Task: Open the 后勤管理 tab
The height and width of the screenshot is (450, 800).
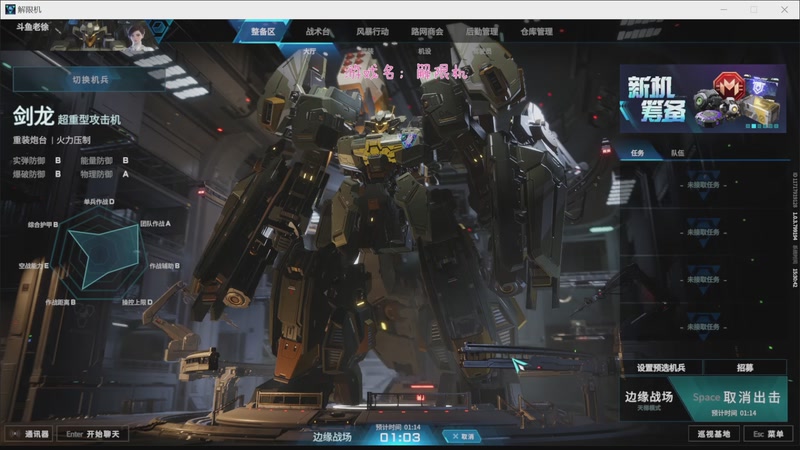Action: 482,32
